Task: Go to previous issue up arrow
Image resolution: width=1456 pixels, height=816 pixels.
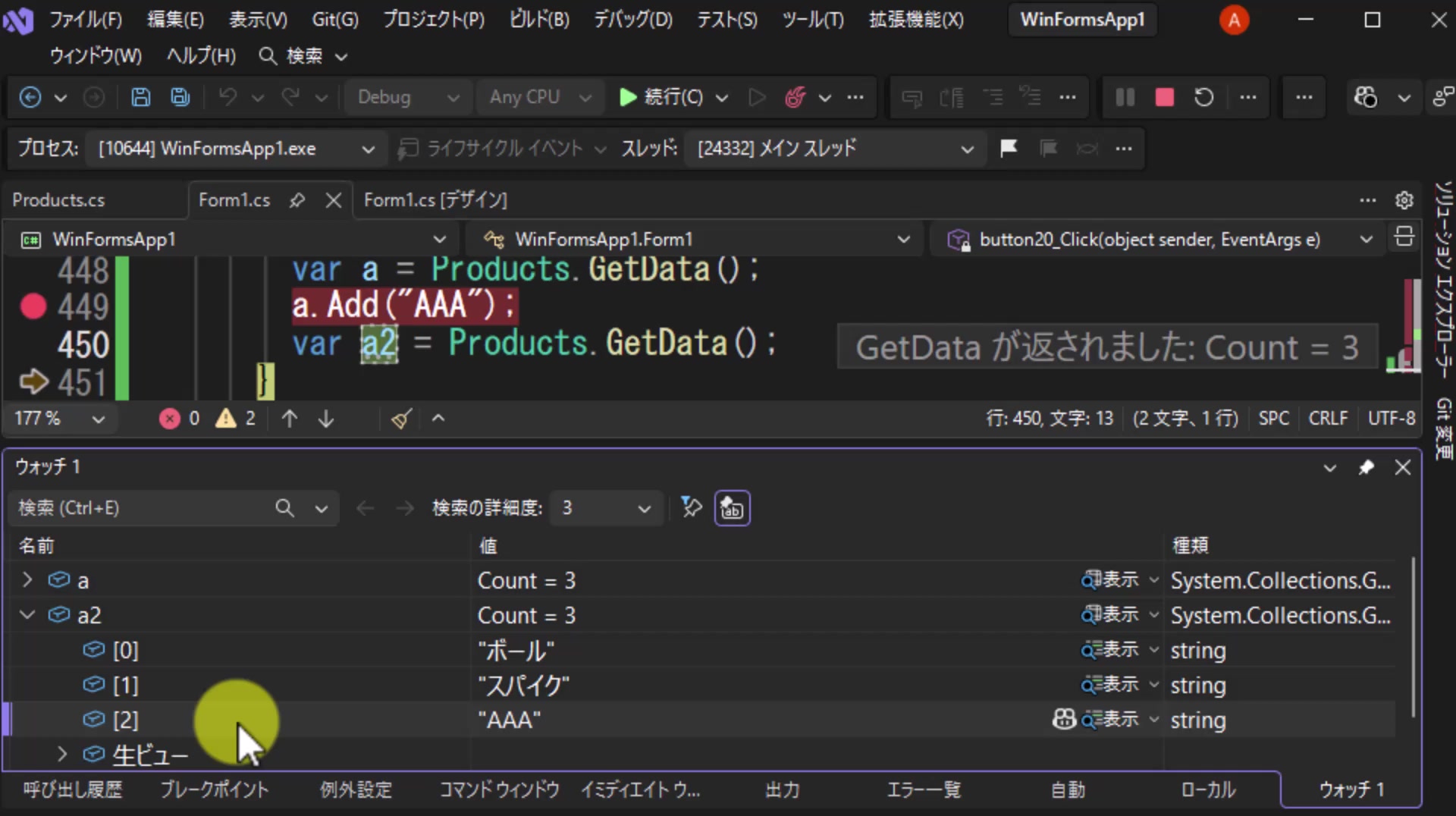Action: [x=289, y=418]
